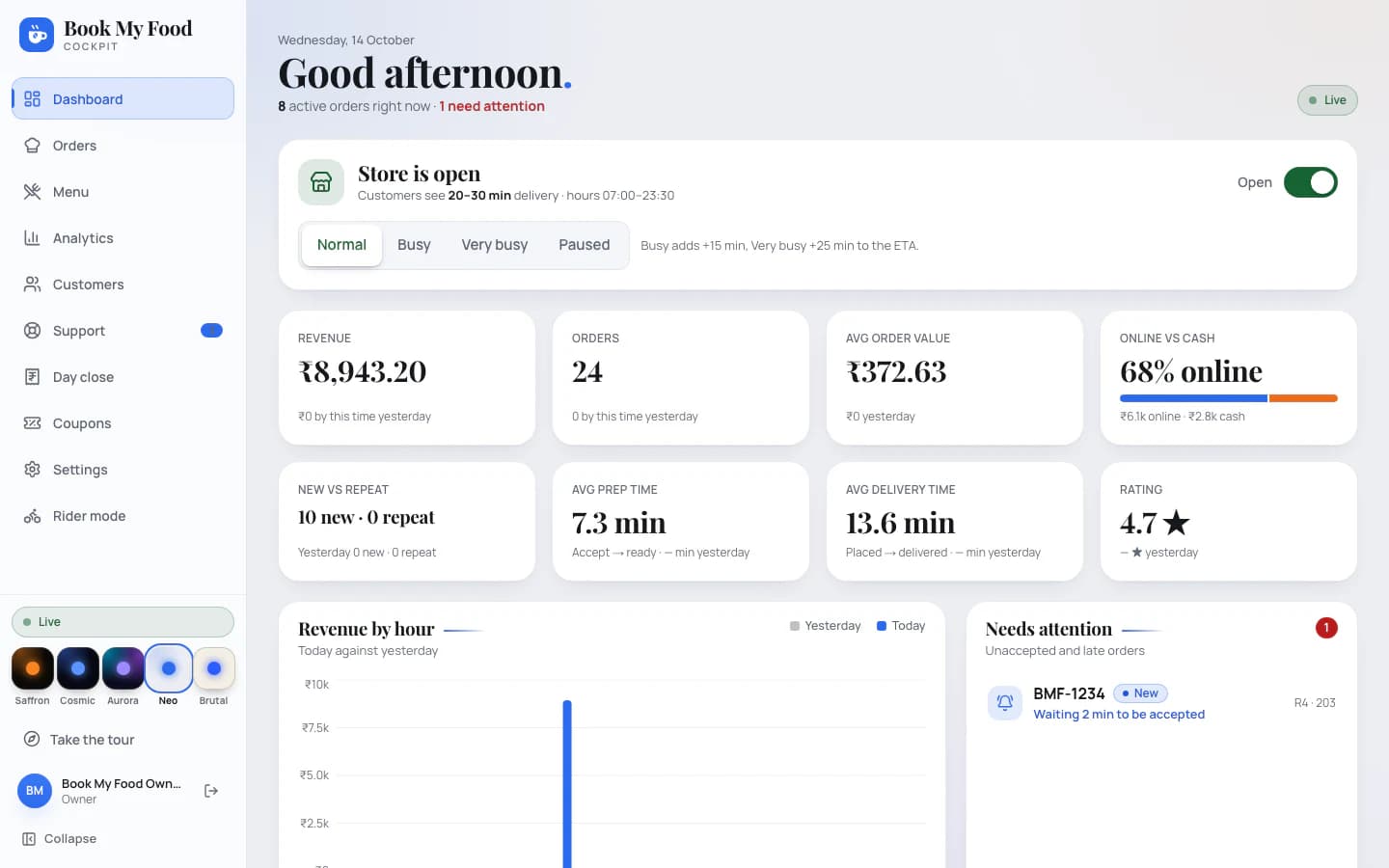The image size is (1389, 868).
Task: Click the Day close receipt icon
Action: point(32,377)
